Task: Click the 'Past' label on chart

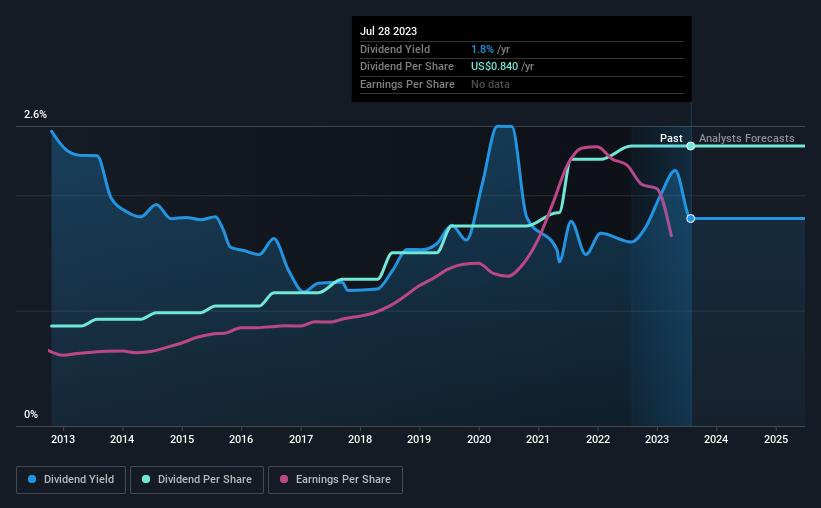Action: [671, 138]
